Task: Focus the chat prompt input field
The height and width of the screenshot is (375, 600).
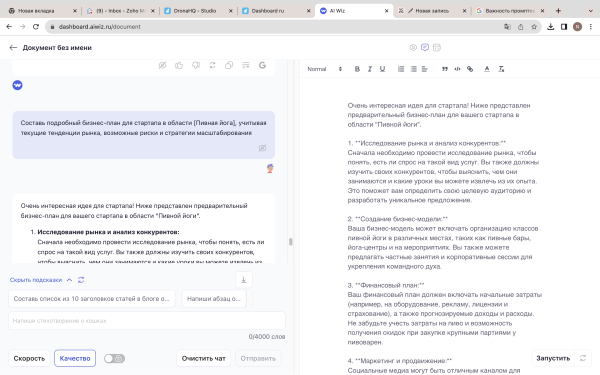Action: tap(147, 321)
